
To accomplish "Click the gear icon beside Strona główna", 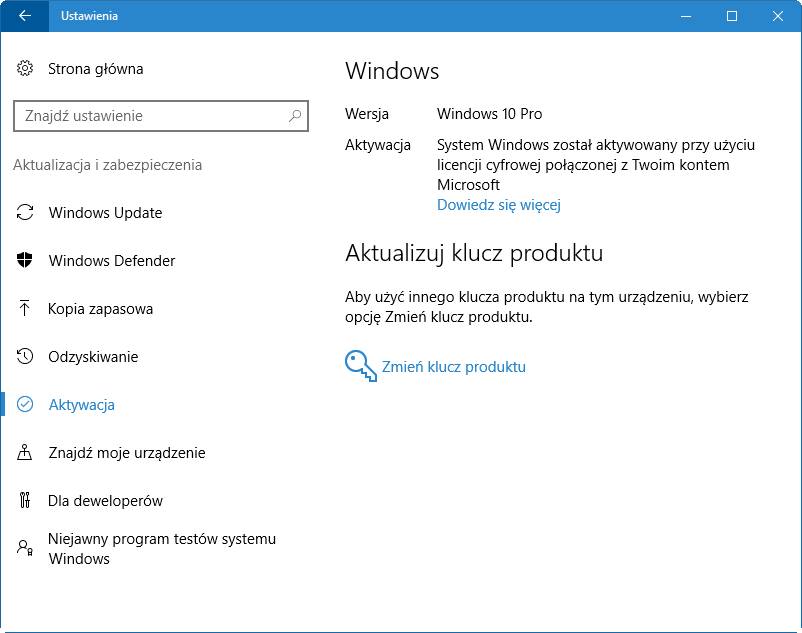I will [25, 68].
